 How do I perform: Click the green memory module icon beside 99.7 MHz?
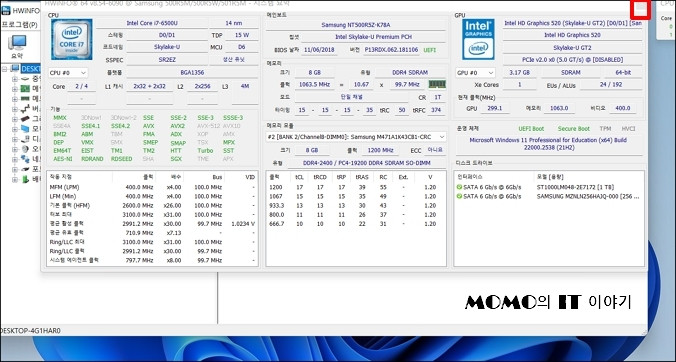pyautogui.click(x=437, y=84)
